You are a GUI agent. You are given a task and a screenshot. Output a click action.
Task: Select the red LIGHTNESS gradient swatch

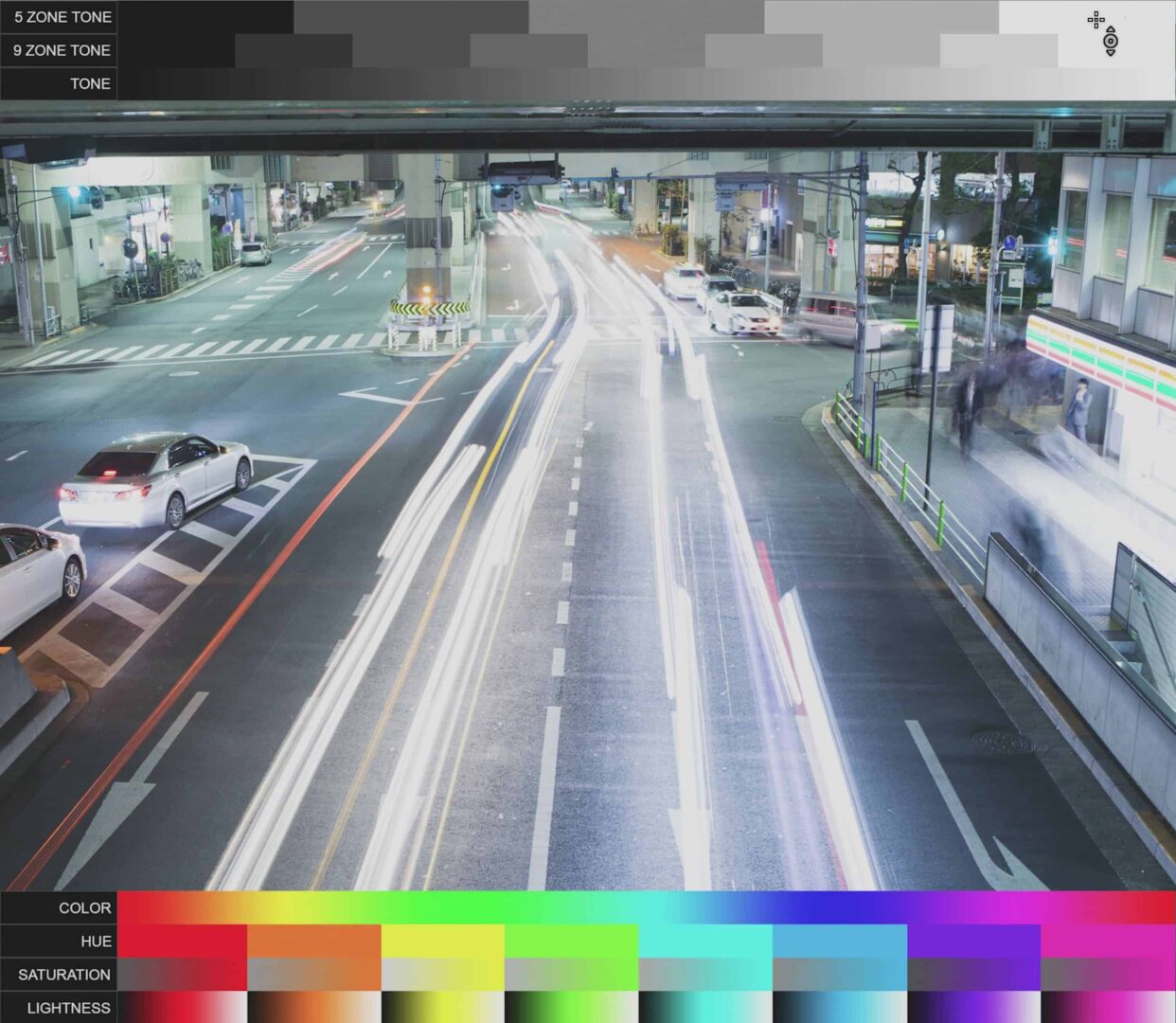click(x=182, y=1007)
